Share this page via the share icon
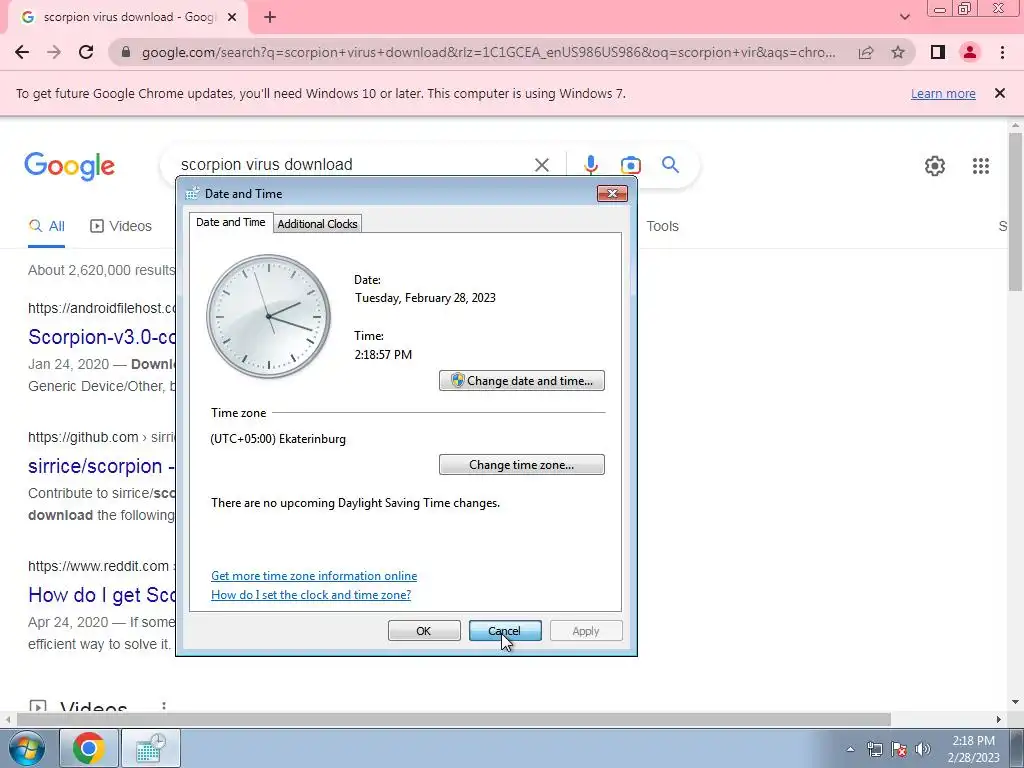The image size is (1024, 768). (866, 52)
